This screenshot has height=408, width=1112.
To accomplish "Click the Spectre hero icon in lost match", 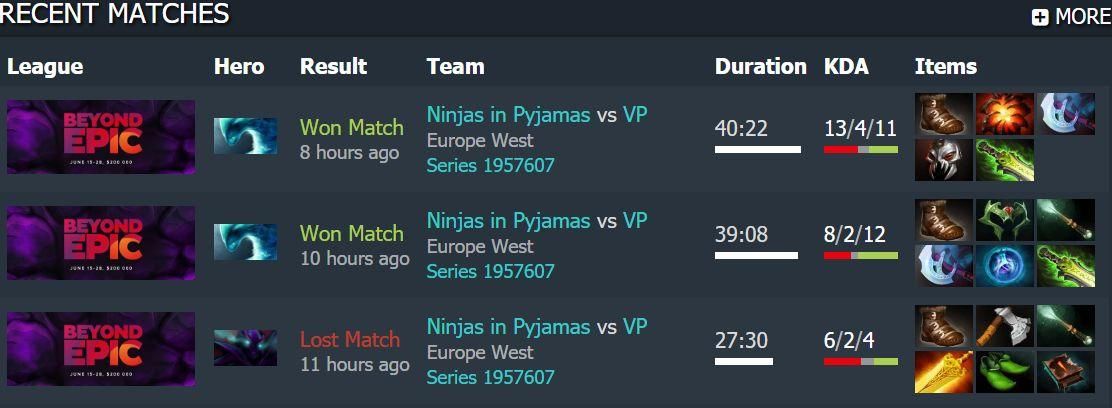I will [245, 348].
